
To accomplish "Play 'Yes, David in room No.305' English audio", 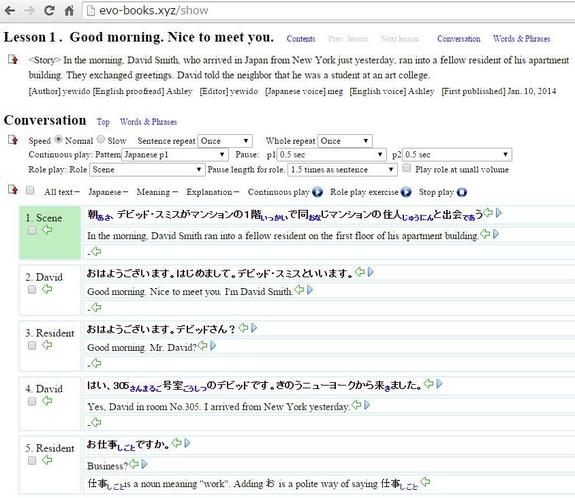I will pos(367,405).
